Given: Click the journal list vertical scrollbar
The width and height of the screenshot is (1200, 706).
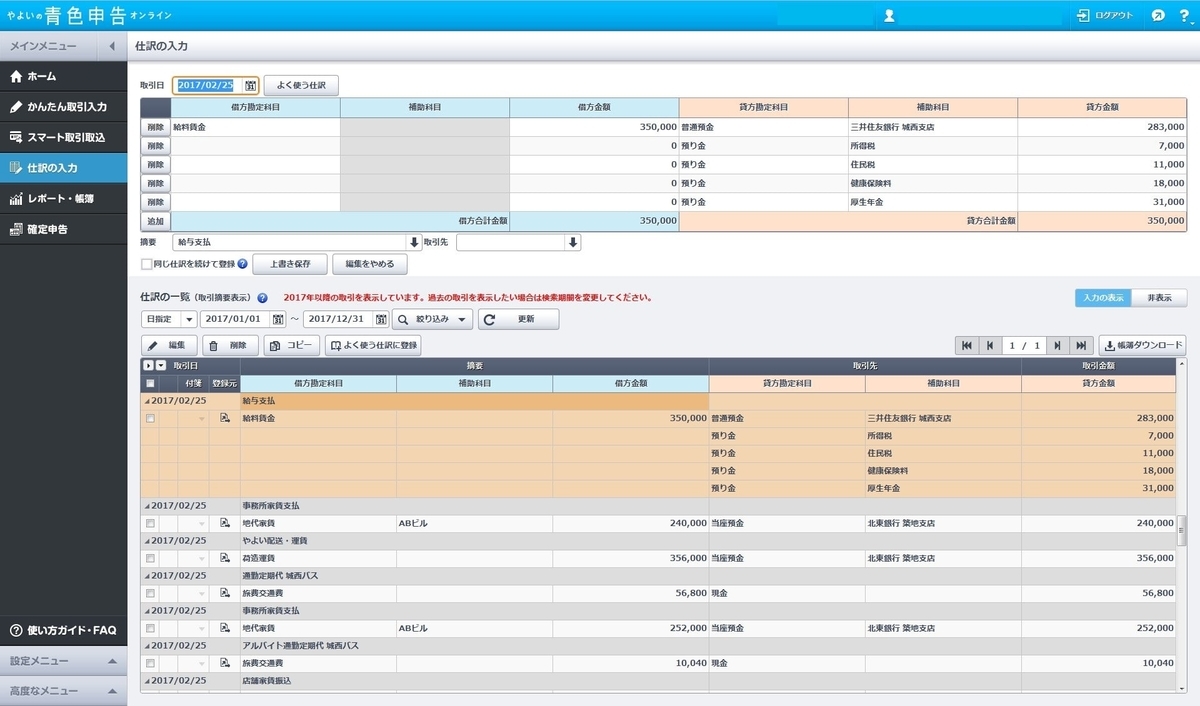Looking at the screenshot, I should pos(1181,529).
